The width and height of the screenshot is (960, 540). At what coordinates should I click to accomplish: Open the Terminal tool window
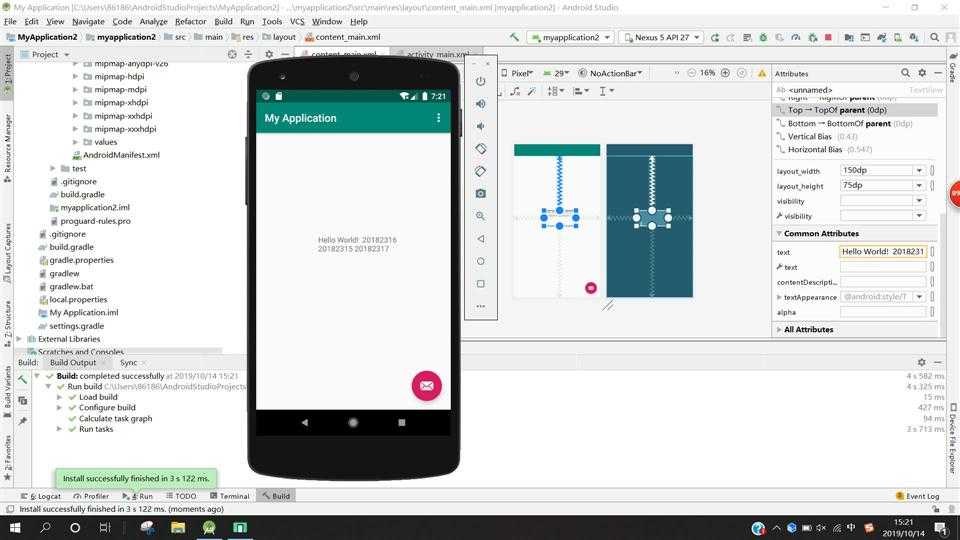tap(230, 496)
